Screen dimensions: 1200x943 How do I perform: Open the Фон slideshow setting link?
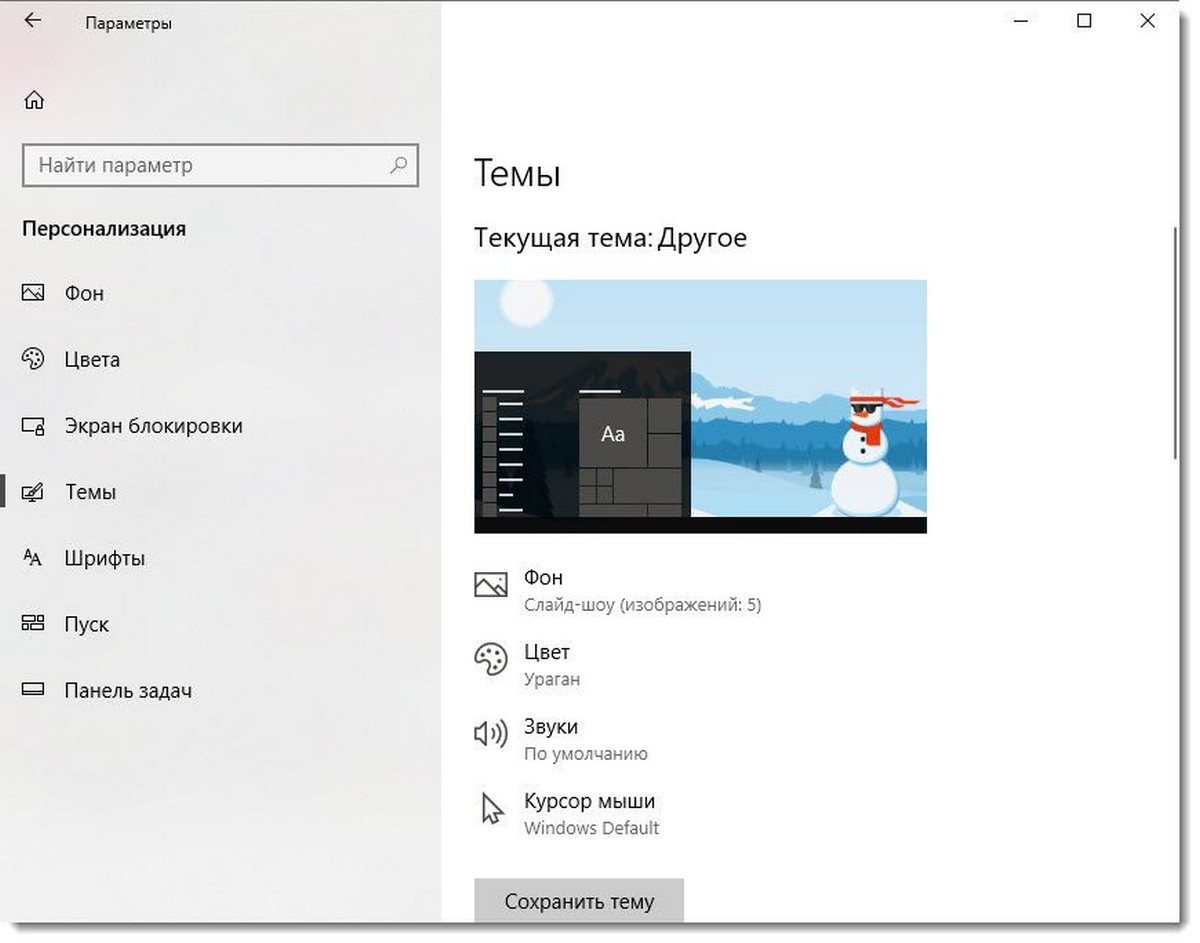coord(618,590)
